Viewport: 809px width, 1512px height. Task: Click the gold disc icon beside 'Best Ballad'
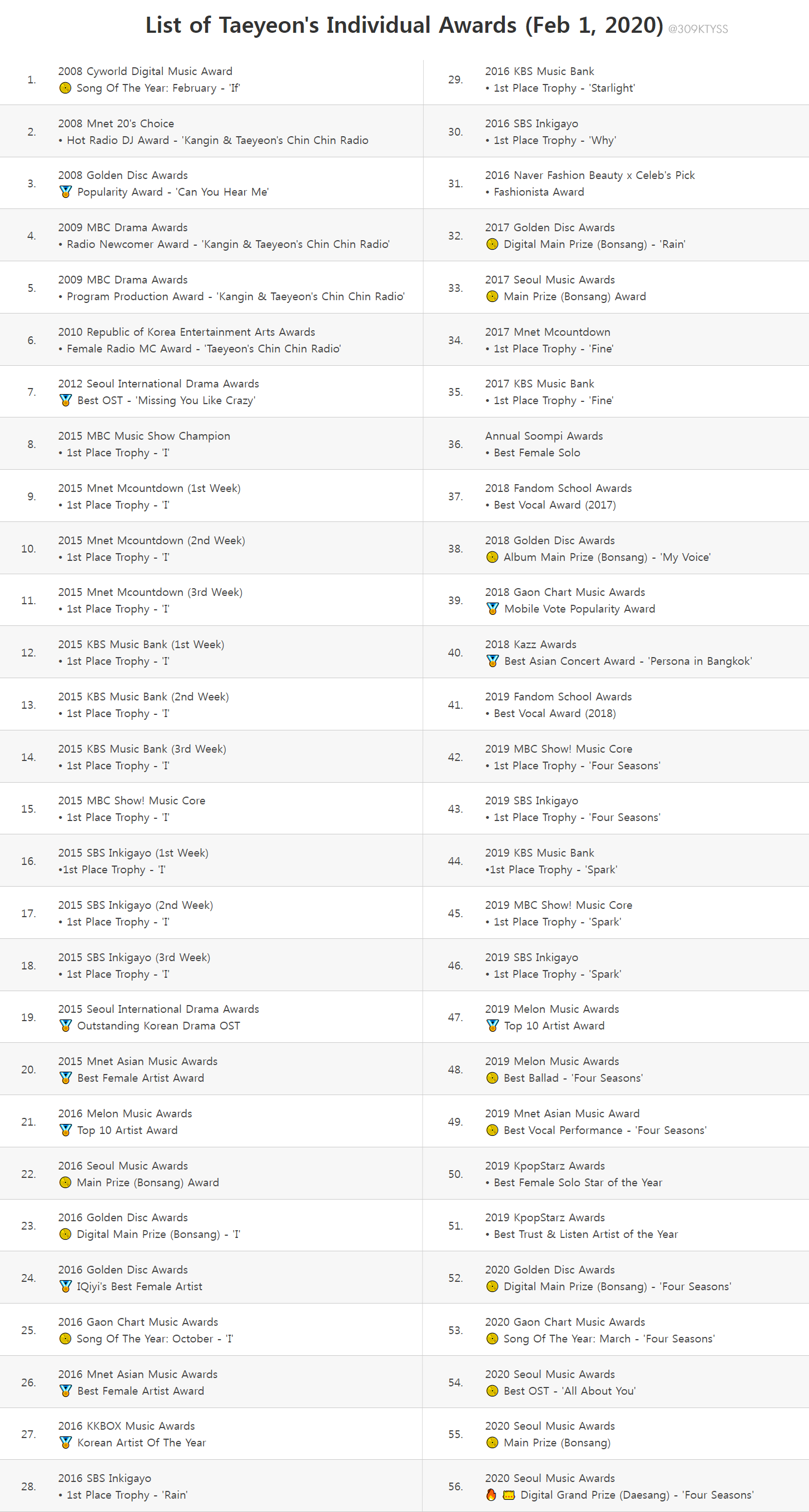tap(493, 1078)
